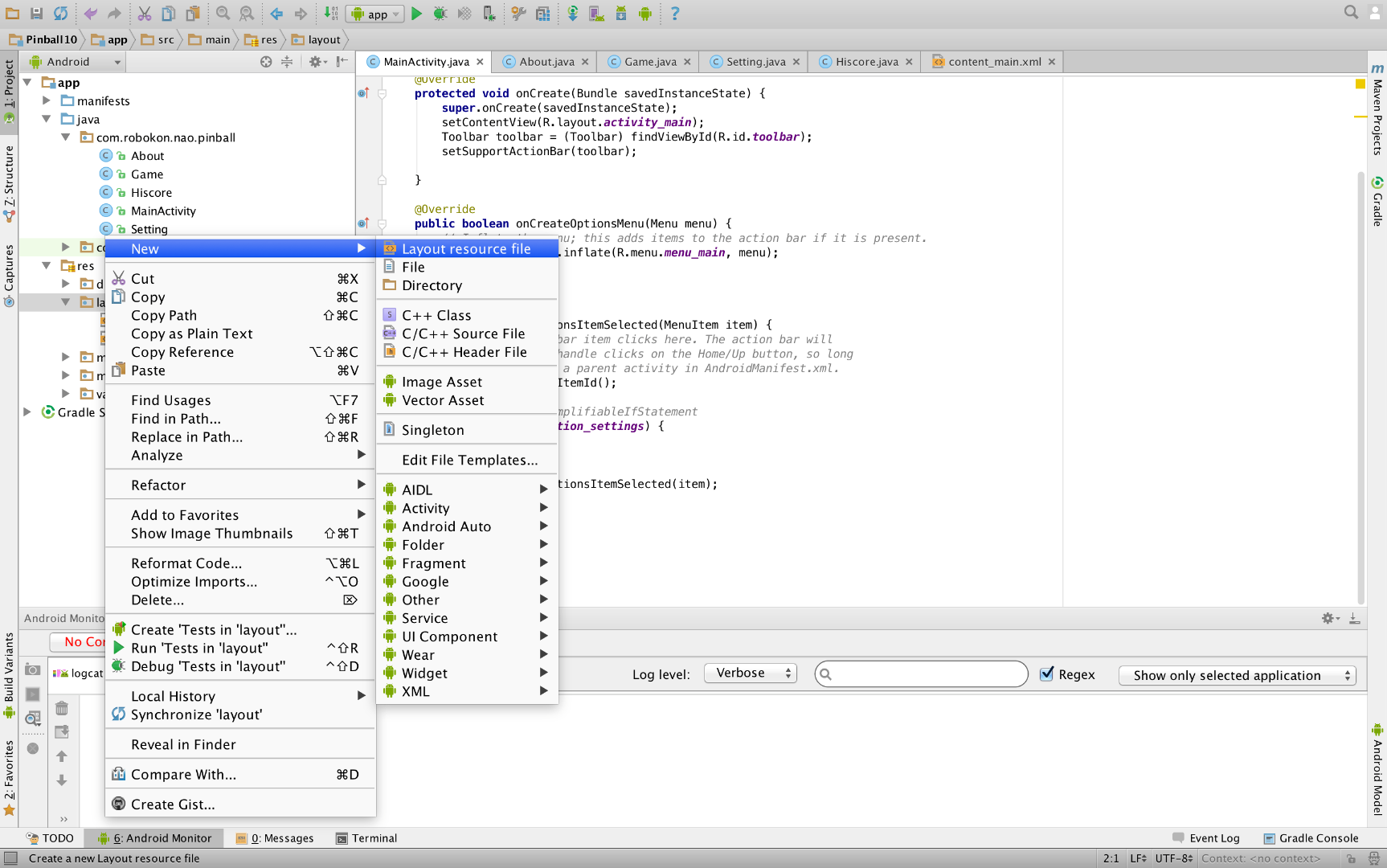Toggle the Regex checkbox
This screenshot has width=1387, height=868.
click(1046, 674)
